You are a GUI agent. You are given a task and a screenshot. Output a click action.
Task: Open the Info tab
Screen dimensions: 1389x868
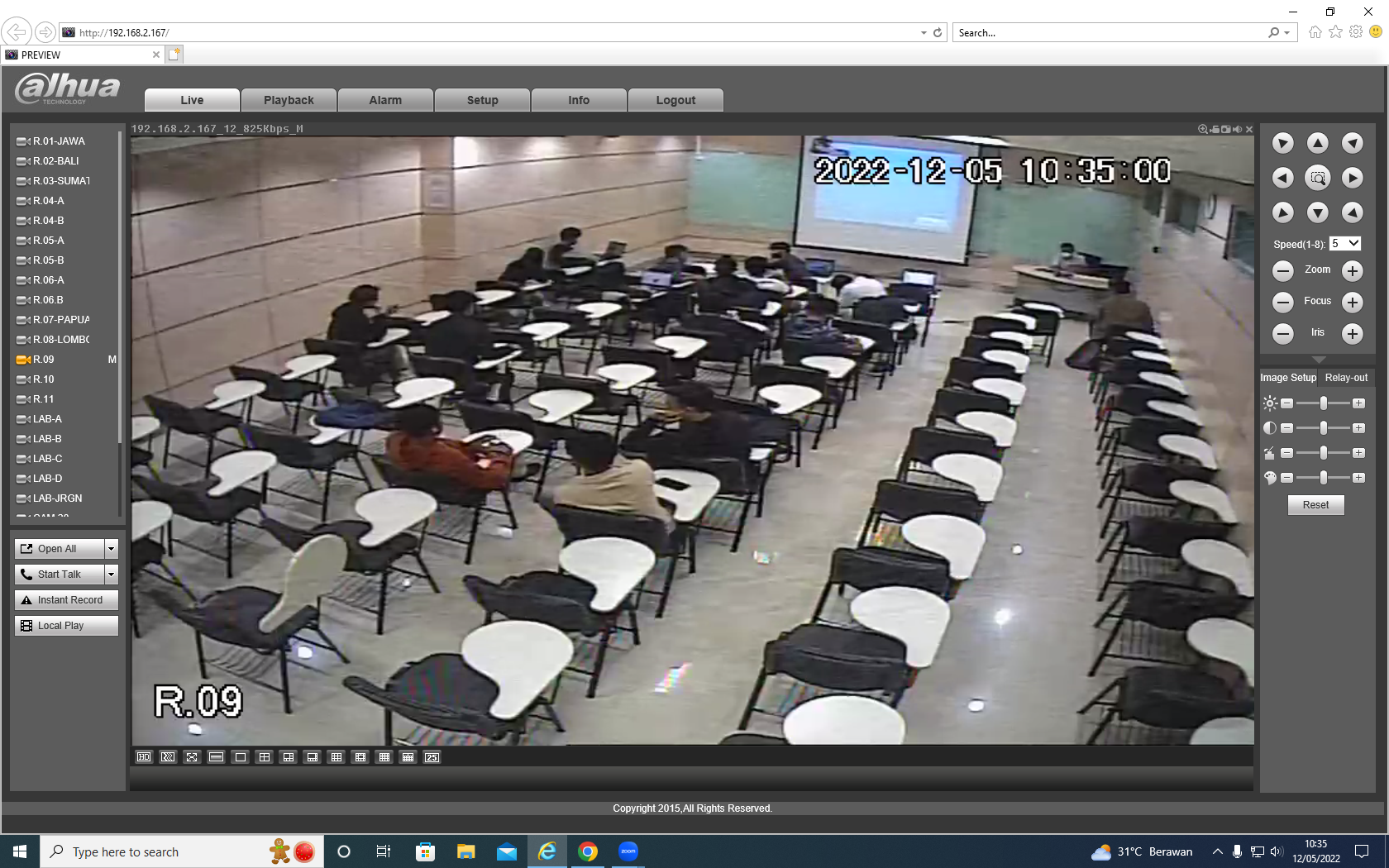(x=579, y=100)
